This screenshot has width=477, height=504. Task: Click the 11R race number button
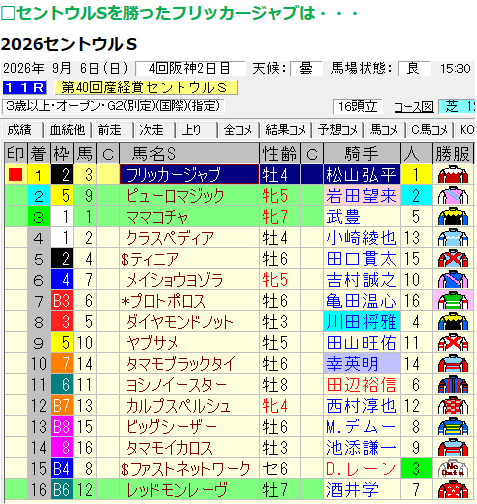pos(24,88)
